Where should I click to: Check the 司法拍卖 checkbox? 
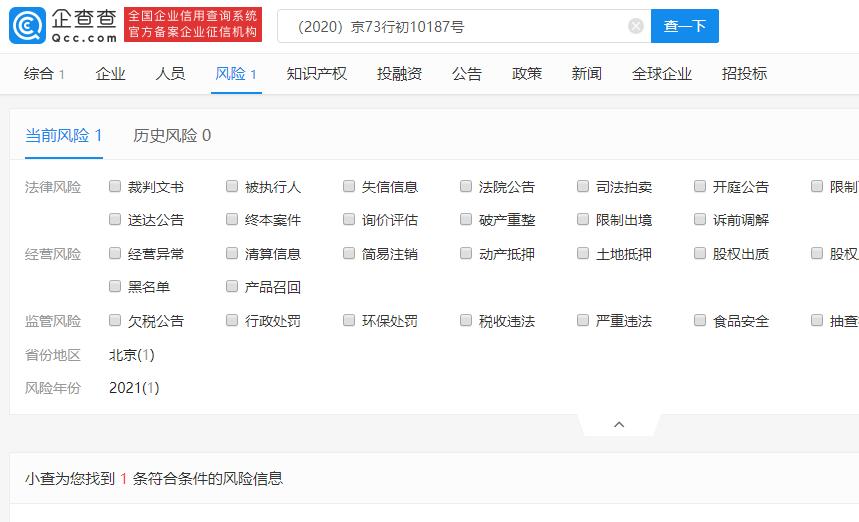pyautogui.click(x=583, y=186)
